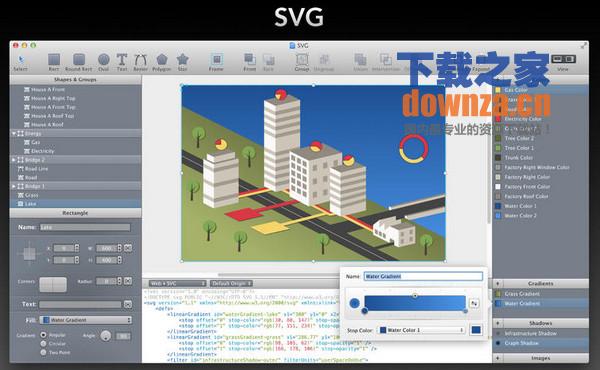Click the gradient midpoint handle

point(415,295)
